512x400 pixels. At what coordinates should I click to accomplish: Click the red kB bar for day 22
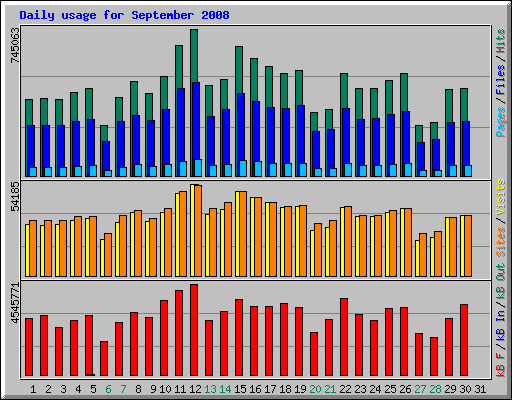[x=344, y=337]
